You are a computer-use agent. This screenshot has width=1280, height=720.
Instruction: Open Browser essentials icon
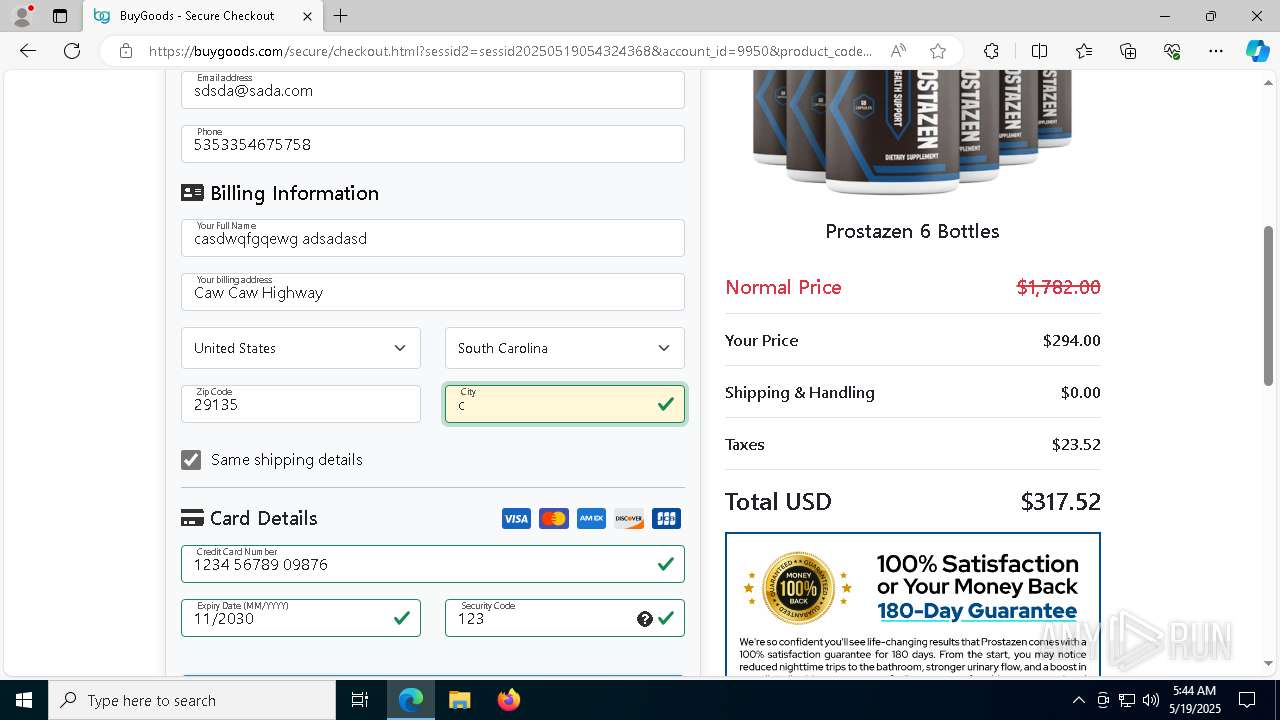point(1172,51)
